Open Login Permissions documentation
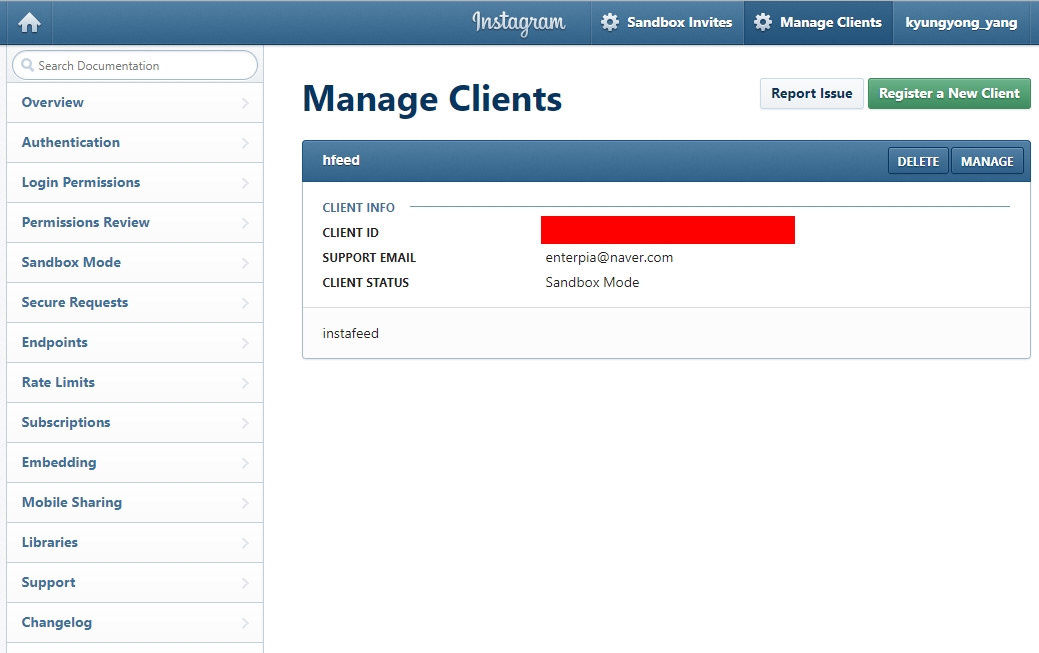Screen dimensions: 1039x653 81,182
